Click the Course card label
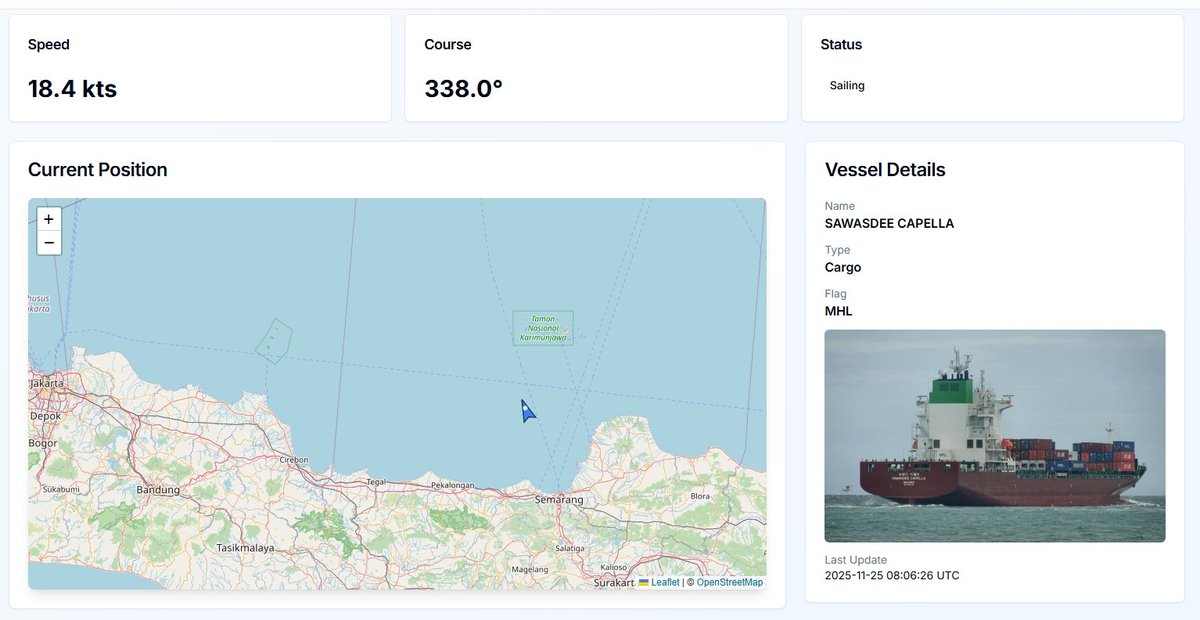 click(448, 44)
